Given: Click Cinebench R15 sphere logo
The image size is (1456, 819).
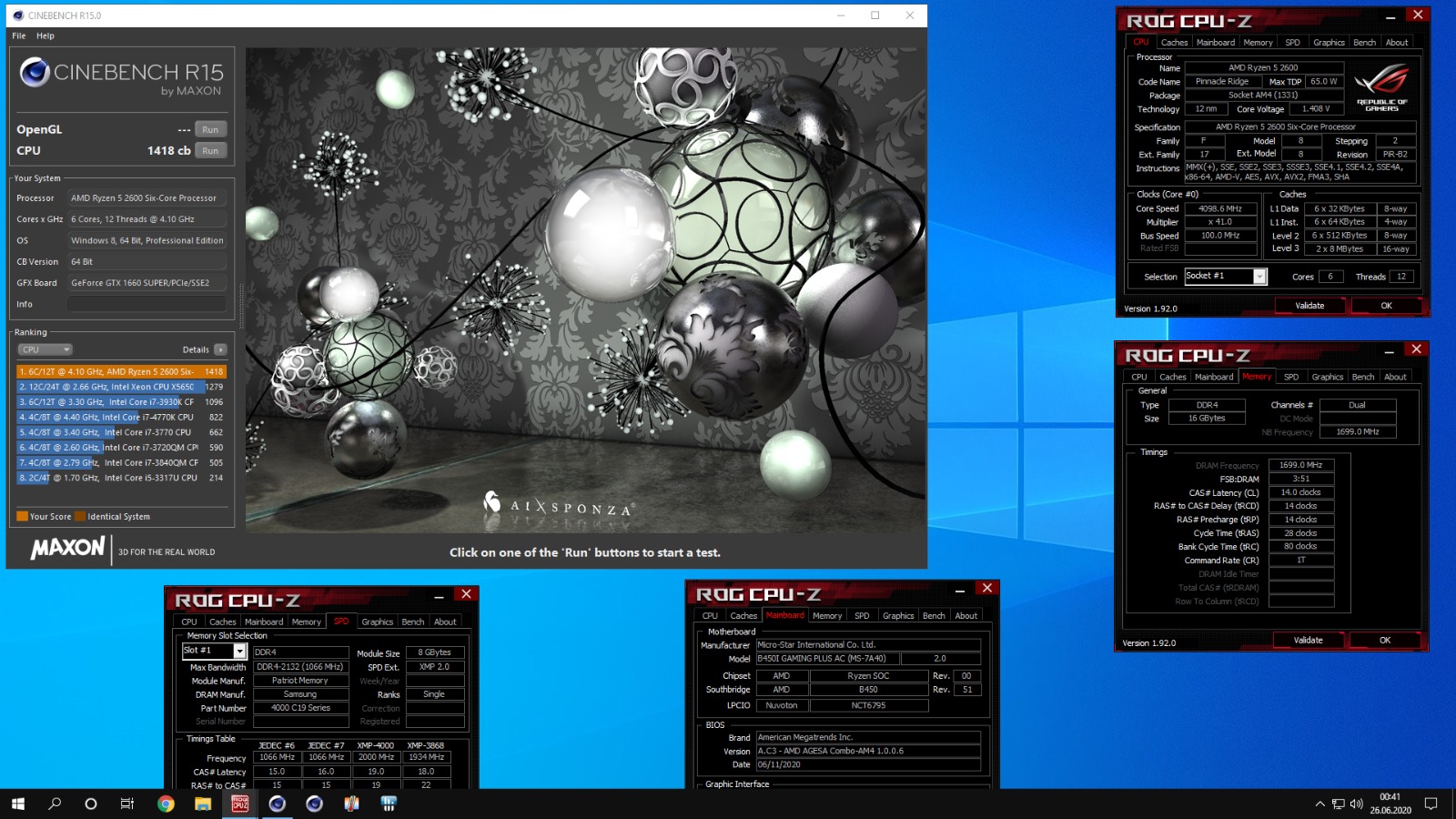Looking at the screenshot, I should (x=35, y=72).
